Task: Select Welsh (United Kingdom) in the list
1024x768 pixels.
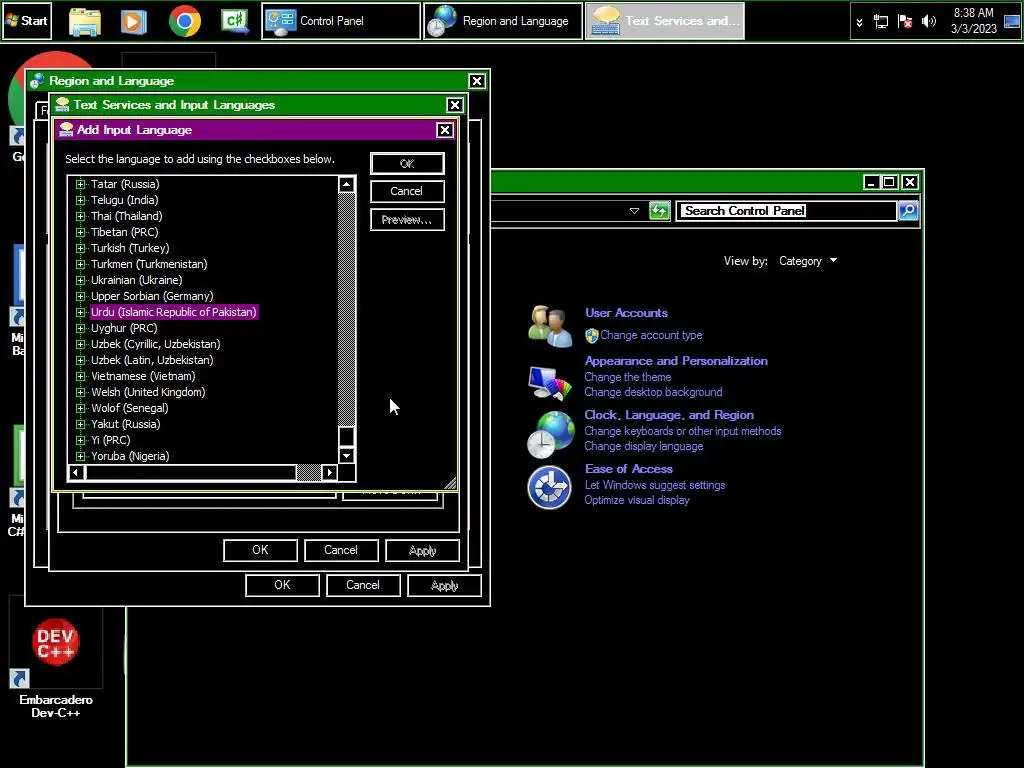Action: point(148,392)
